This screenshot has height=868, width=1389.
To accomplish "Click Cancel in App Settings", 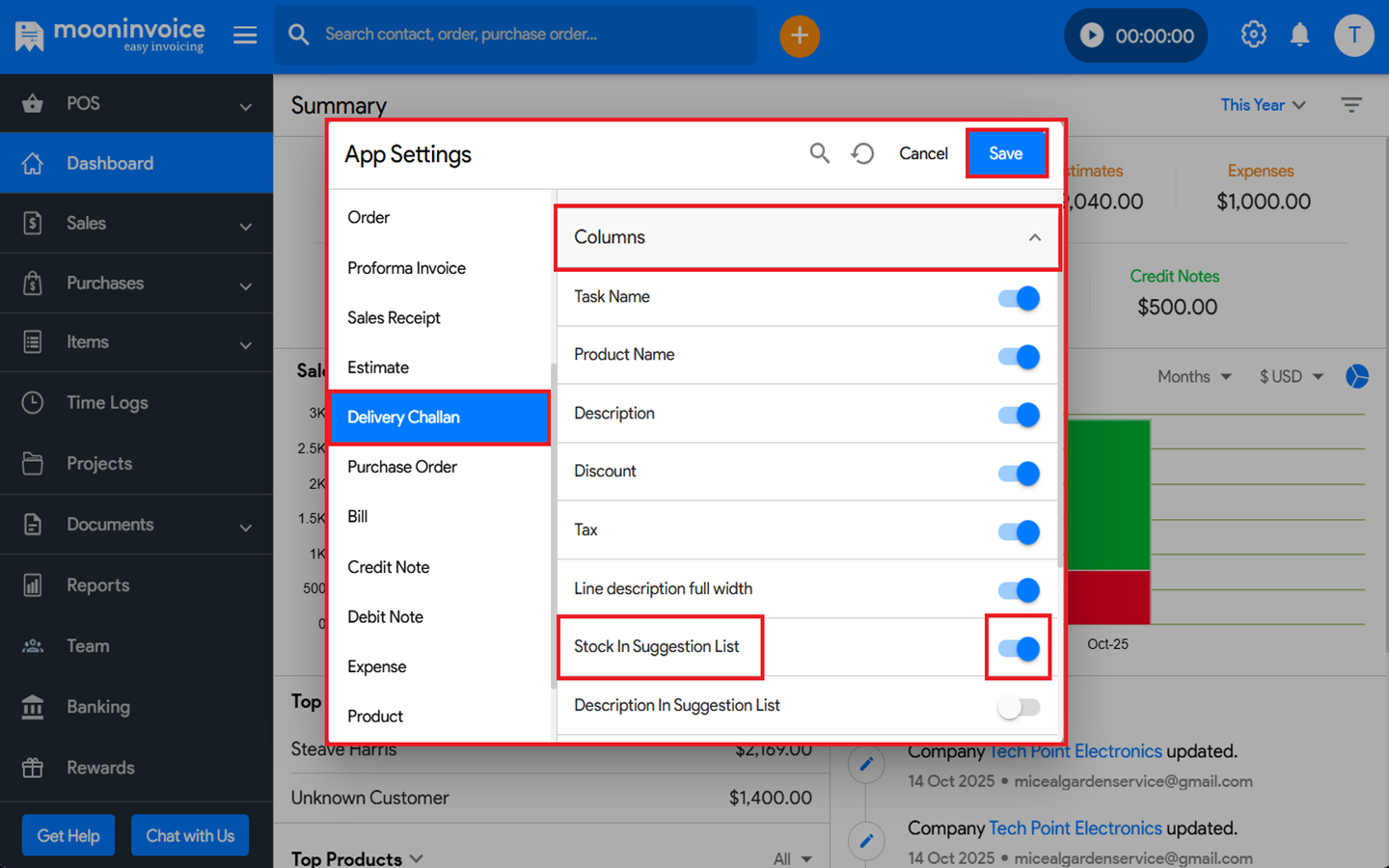I will click(923, 153).
